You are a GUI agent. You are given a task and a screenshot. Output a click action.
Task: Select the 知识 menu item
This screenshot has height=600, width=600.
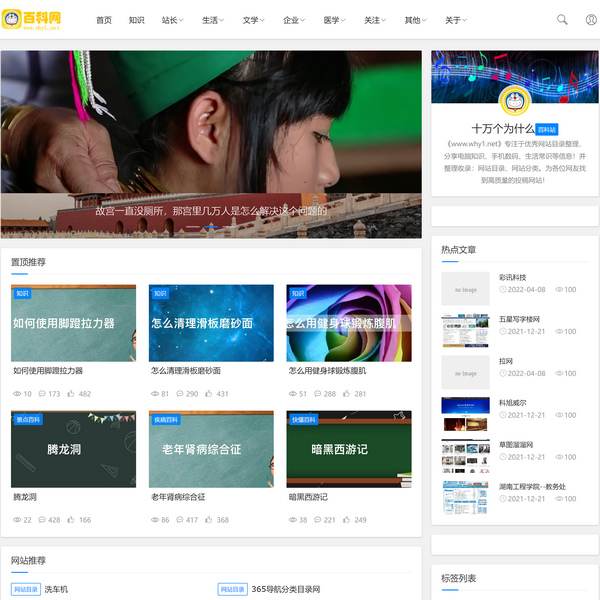coord(136,20)
